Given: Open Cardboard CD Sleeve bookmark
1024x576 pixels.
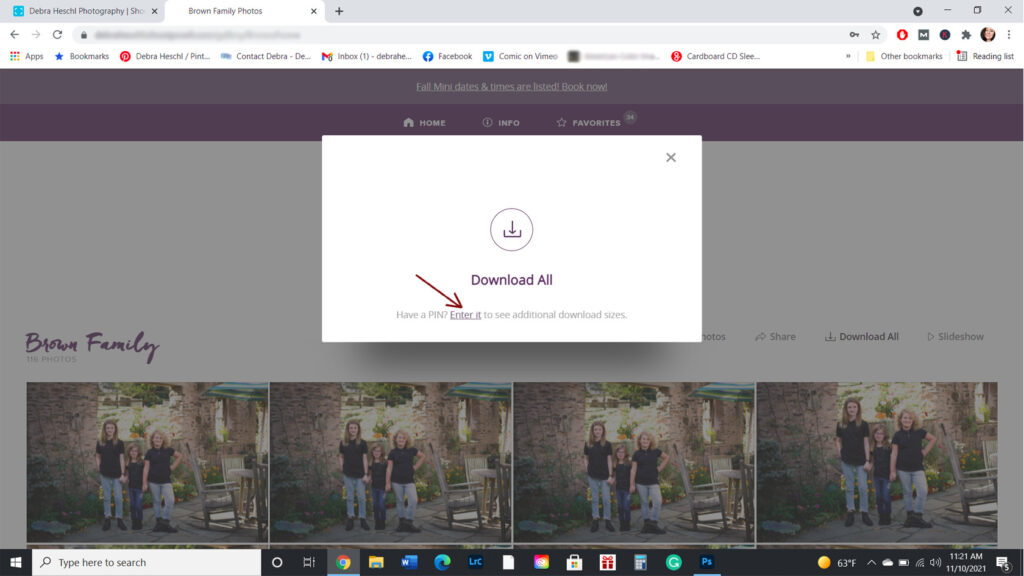Looking at the screenshot, I should 715,56.
